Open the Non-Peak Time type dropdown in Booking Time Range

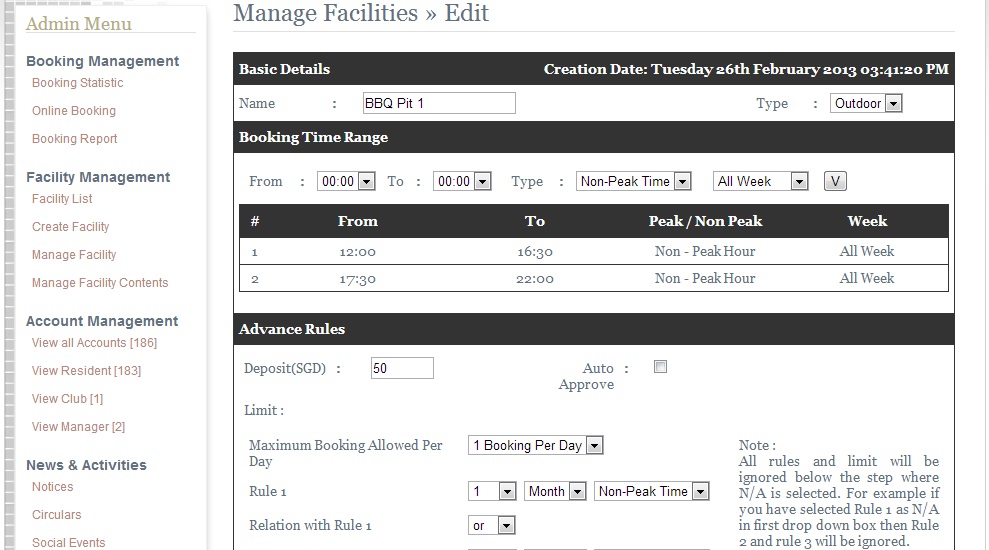point(633,182)
